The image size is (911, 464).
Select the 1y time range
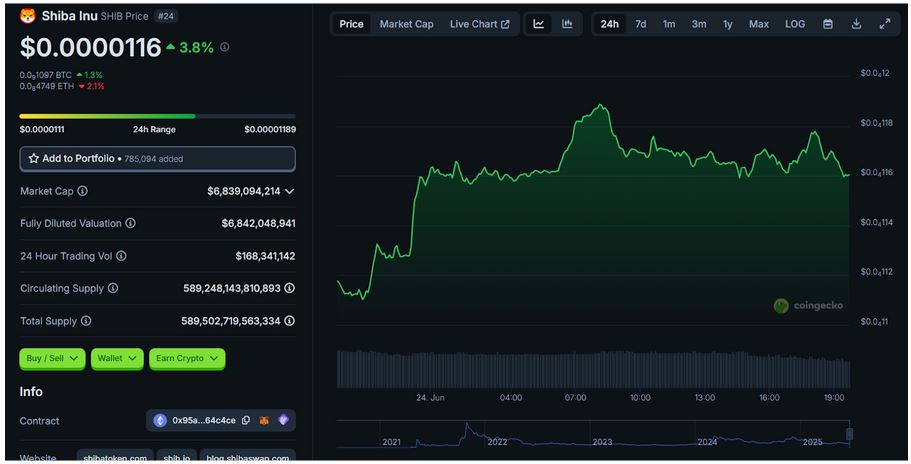click(x=727, y=24)
